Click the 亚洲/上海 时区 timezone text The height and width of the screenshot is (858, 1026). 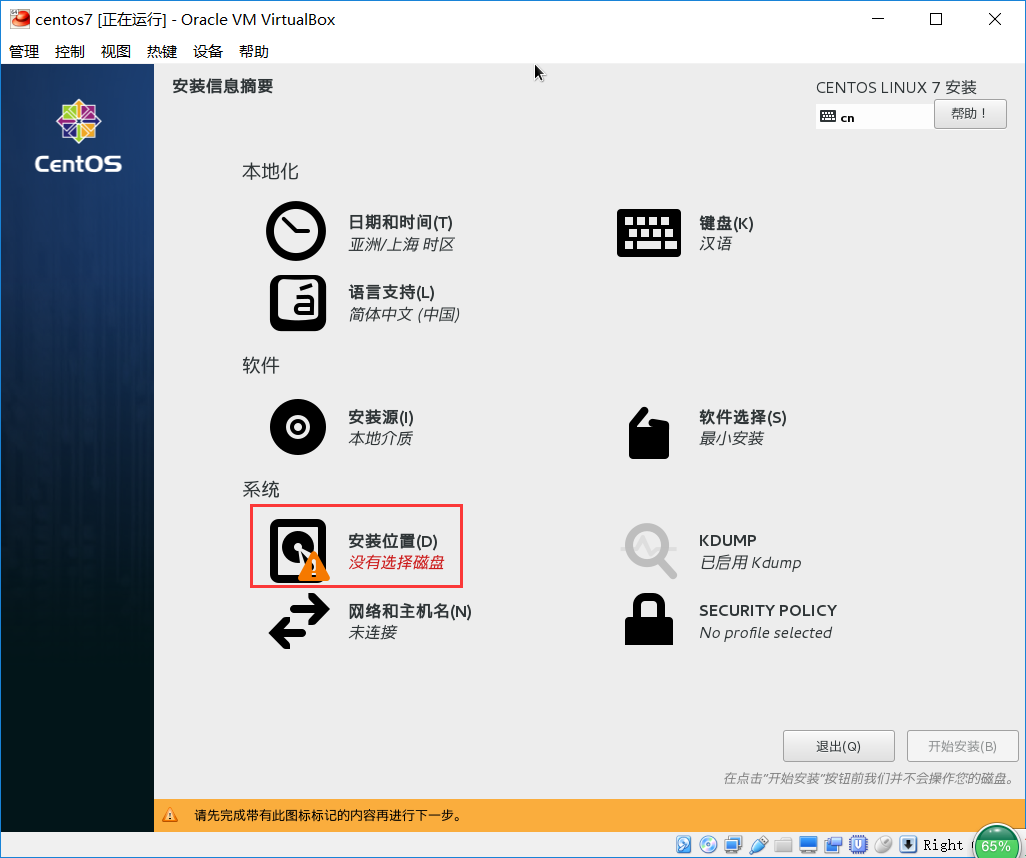pyautogui.click(x=401, y=245)
